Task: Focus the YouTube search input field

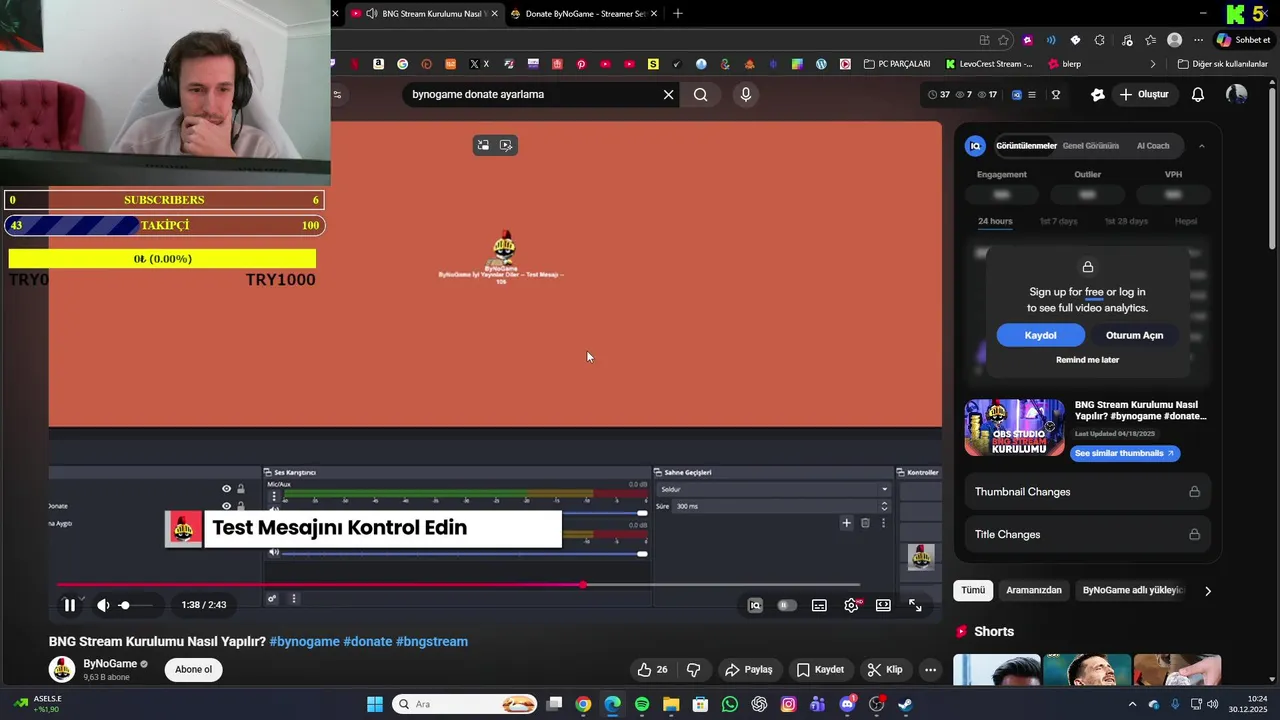Action: coord(530,94)
